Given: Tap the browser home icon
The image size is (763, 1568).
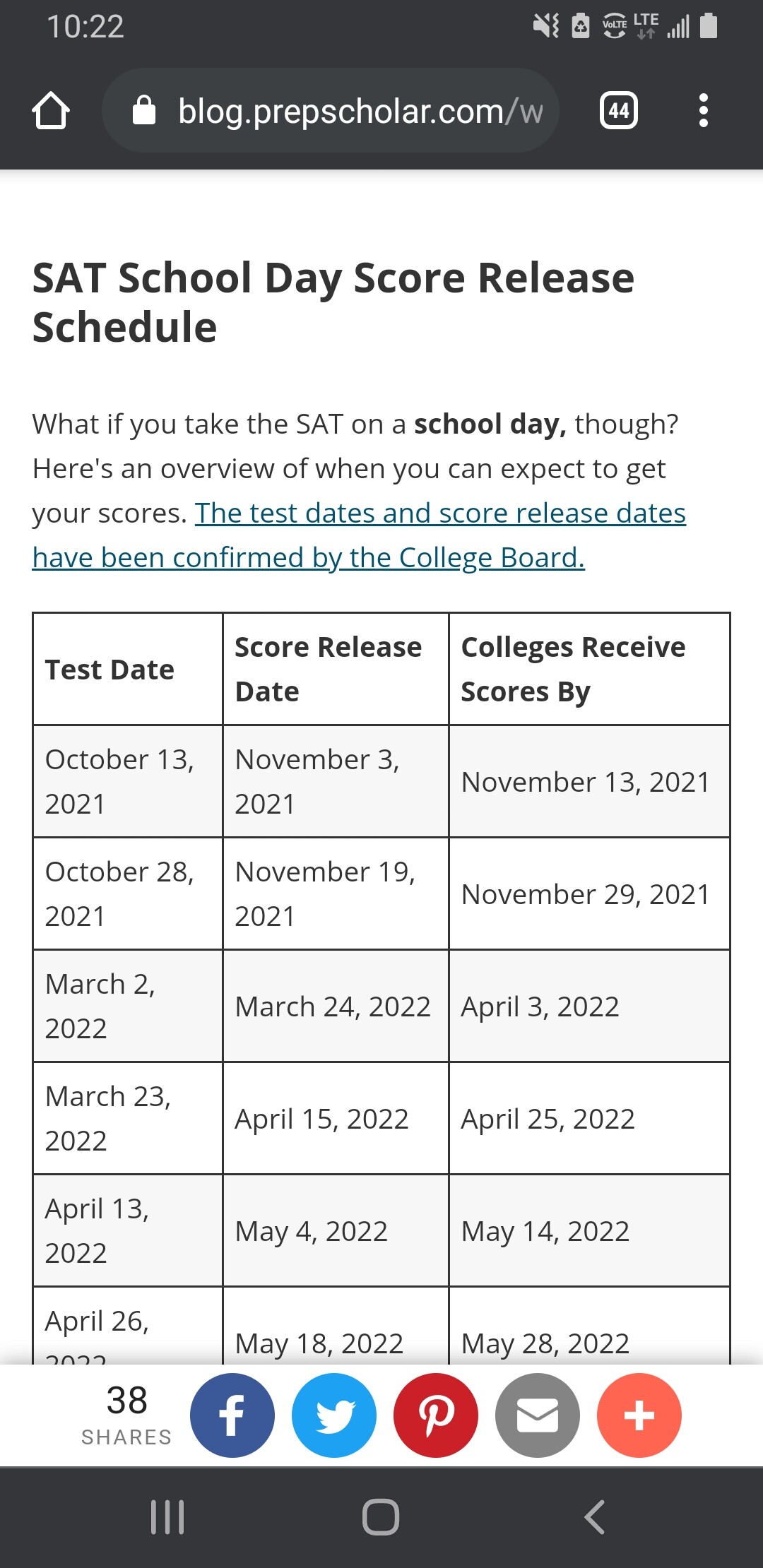Looking at the screenshot, I should tap(51, 111).
